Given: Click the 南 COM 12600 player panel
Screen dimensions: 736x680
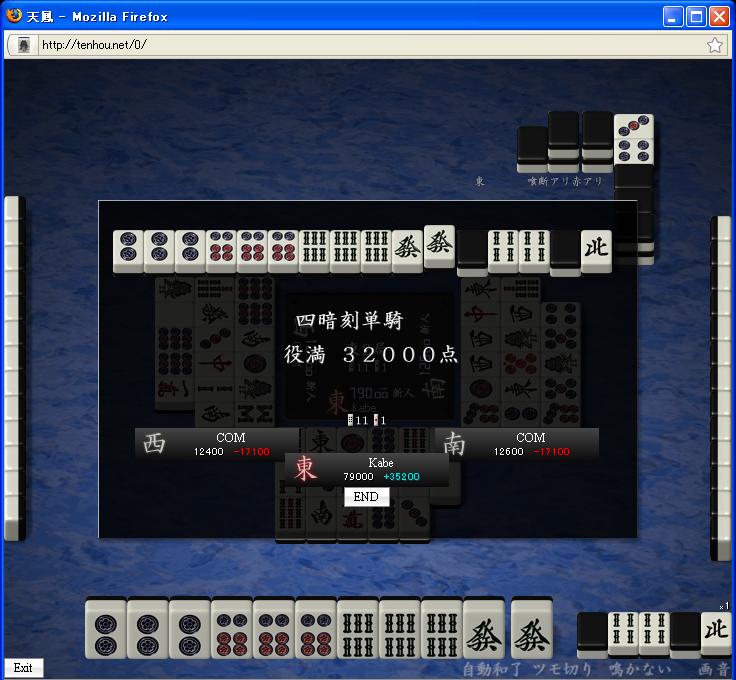Looking at the screenshot, I should pos(517,444).
